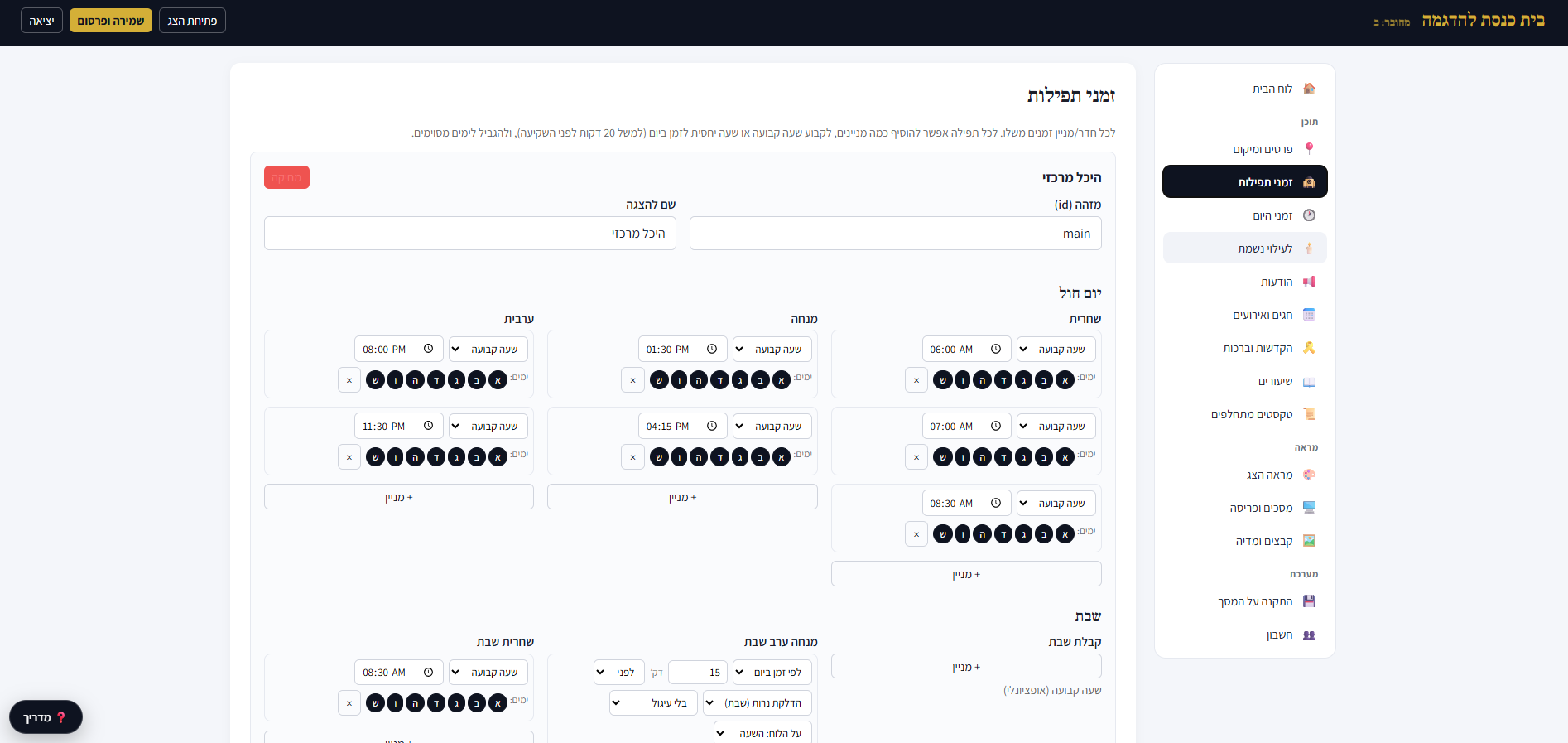Click the שמירה ופרסום save button

click(111, 21)
